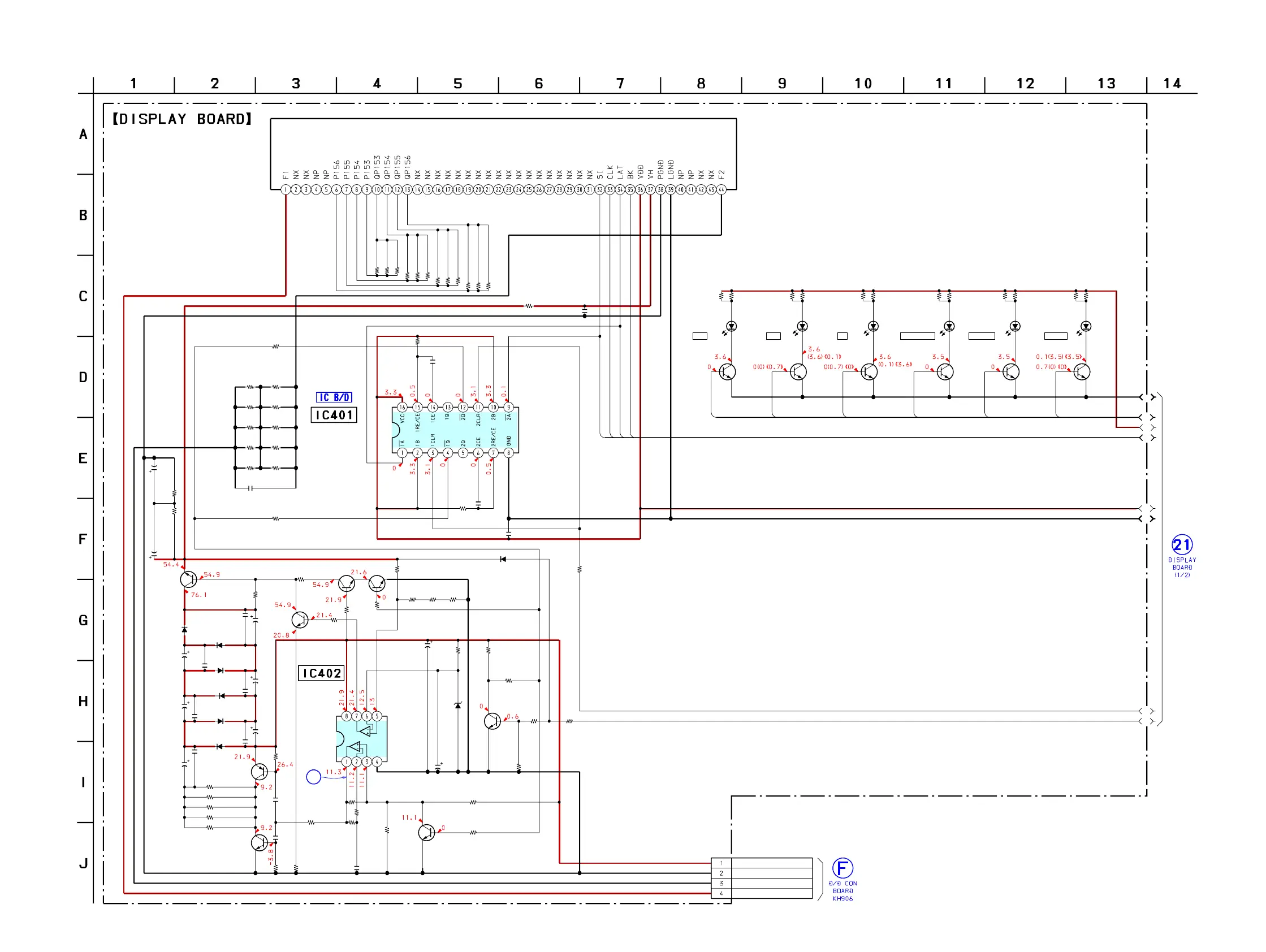Click pin 1 labeled F1 on top connector
Viewport: 1266px width, 952px height.
[x=286, y=189]
